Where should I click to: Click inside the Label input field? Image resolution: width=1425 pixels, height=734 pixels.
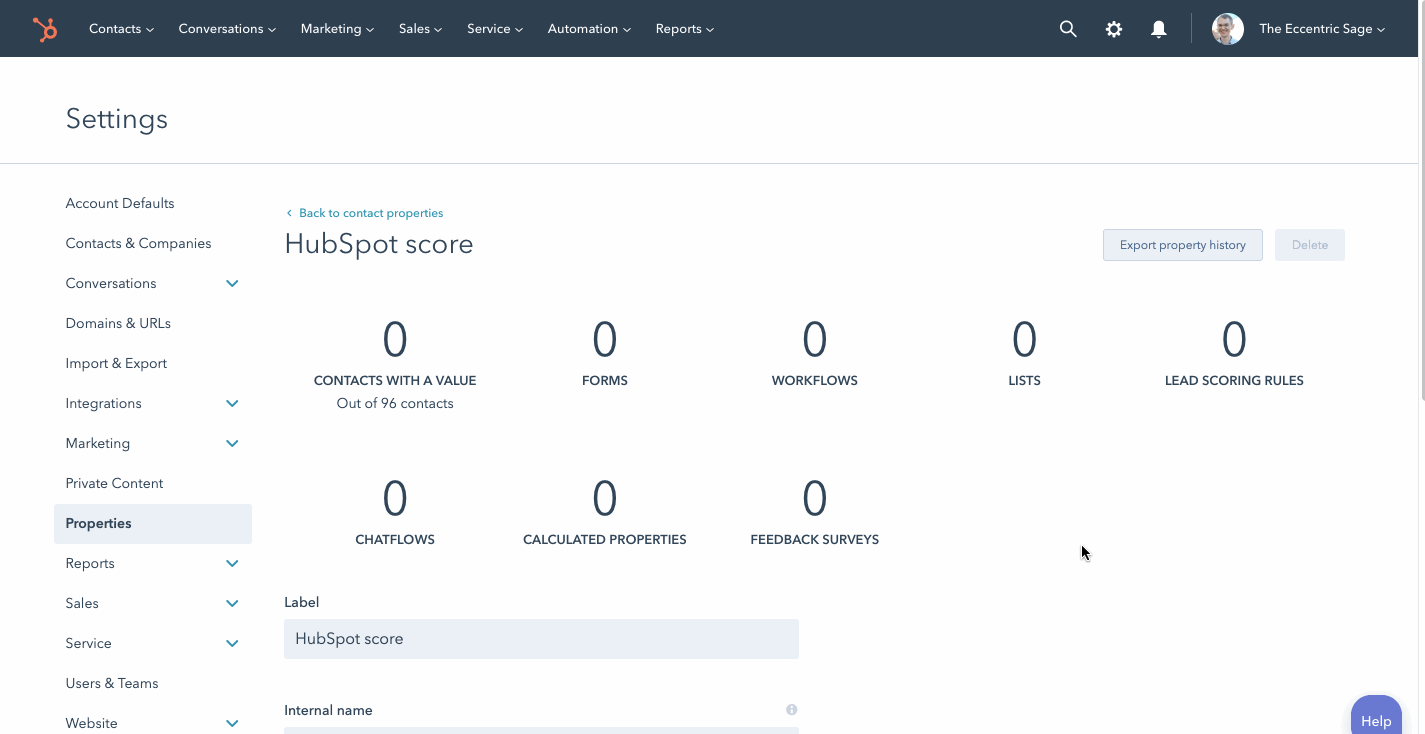pos(541,638)
